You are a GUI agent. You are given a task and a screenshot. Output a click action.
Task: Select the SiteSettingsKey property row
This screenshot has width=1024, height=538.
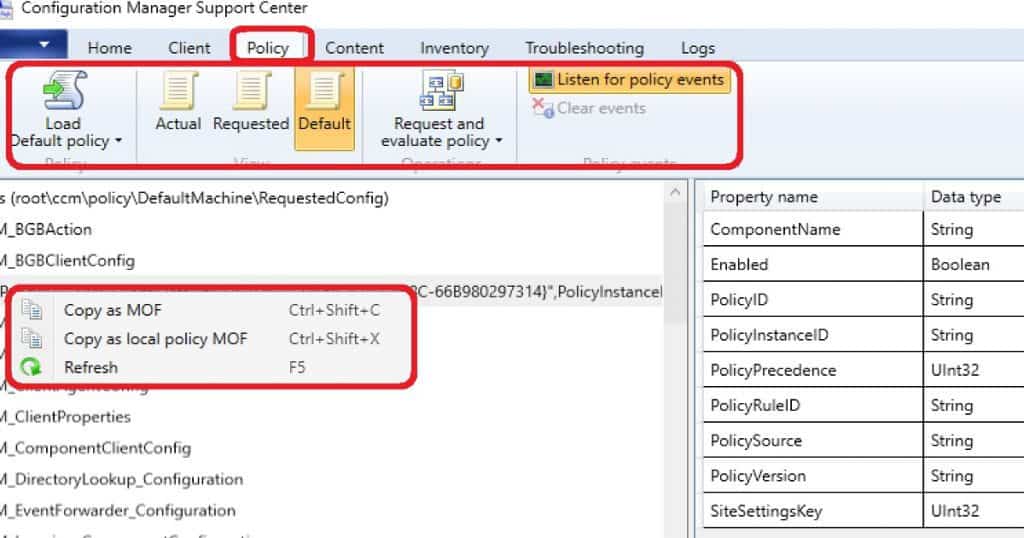[863, 511]
